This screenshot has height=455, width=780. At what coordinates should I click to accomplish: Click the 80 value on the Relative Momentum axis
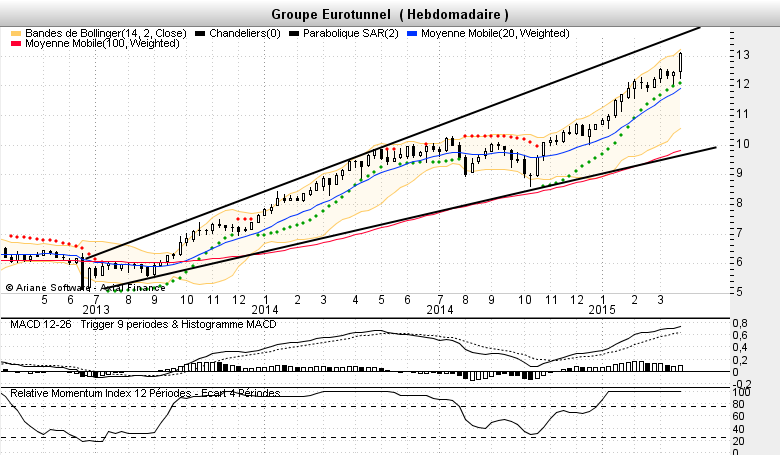pyautogui.click(x=739, y=405)
